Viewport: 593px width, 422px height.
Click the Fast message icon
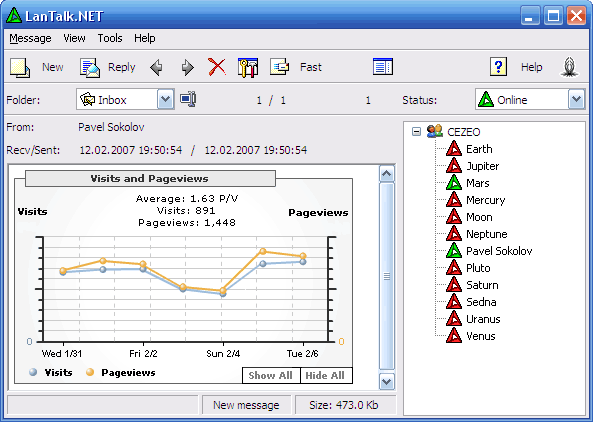coord(279,67)
